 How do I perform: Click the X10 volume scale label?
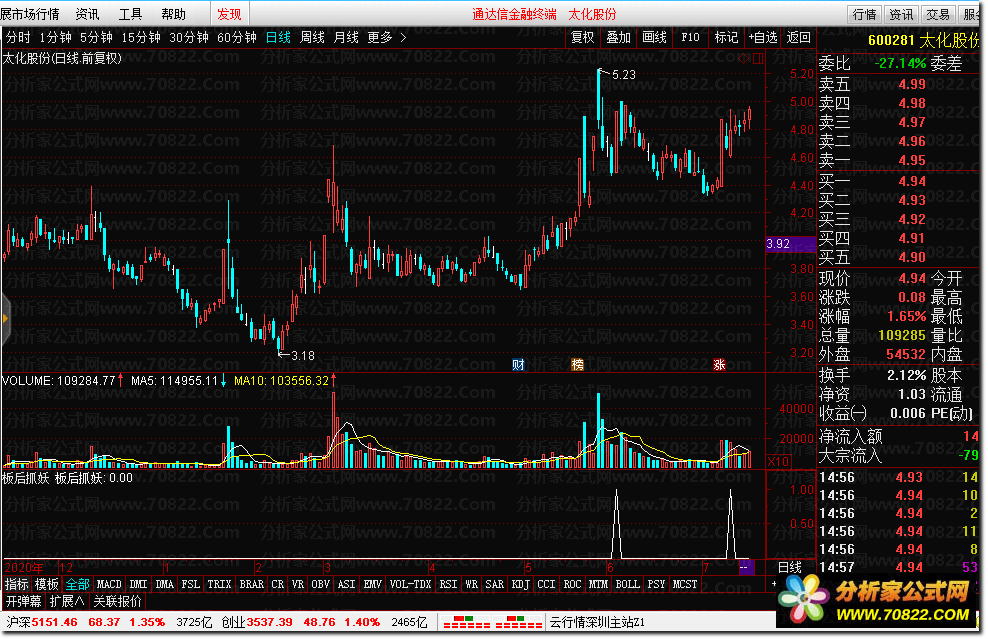[778, 461]
